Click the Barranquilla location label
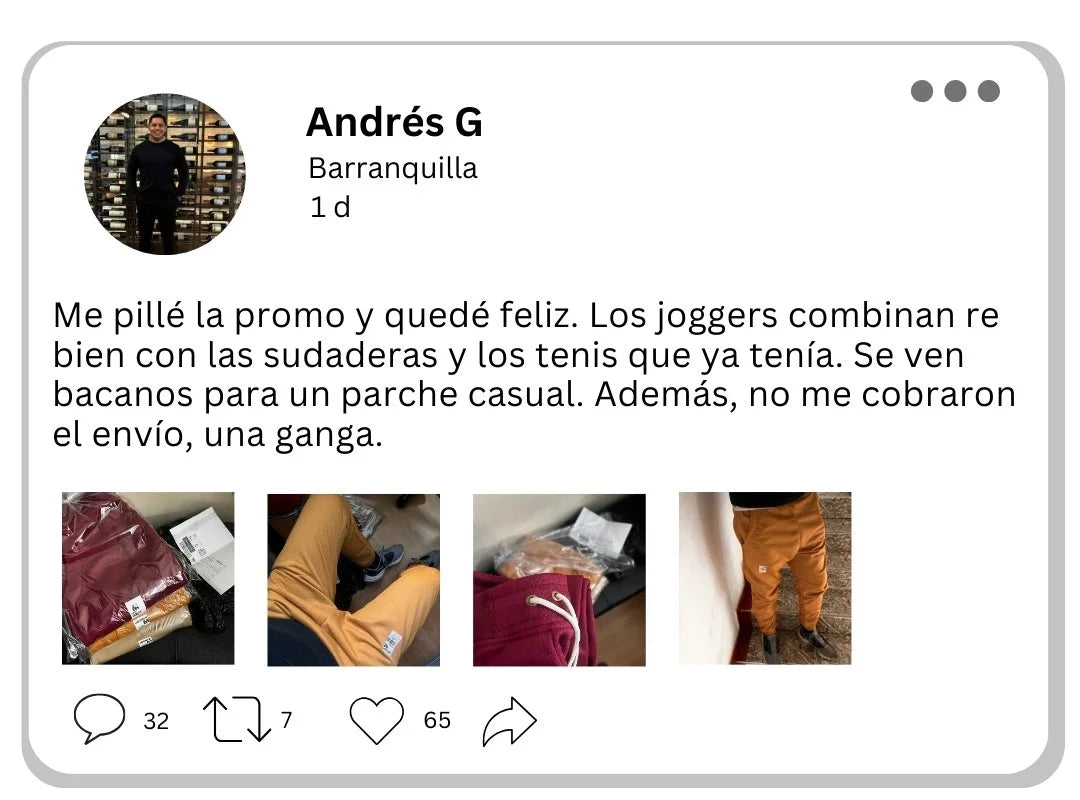Viewport: 1080px width, 800px height. (x=393, y=168)
